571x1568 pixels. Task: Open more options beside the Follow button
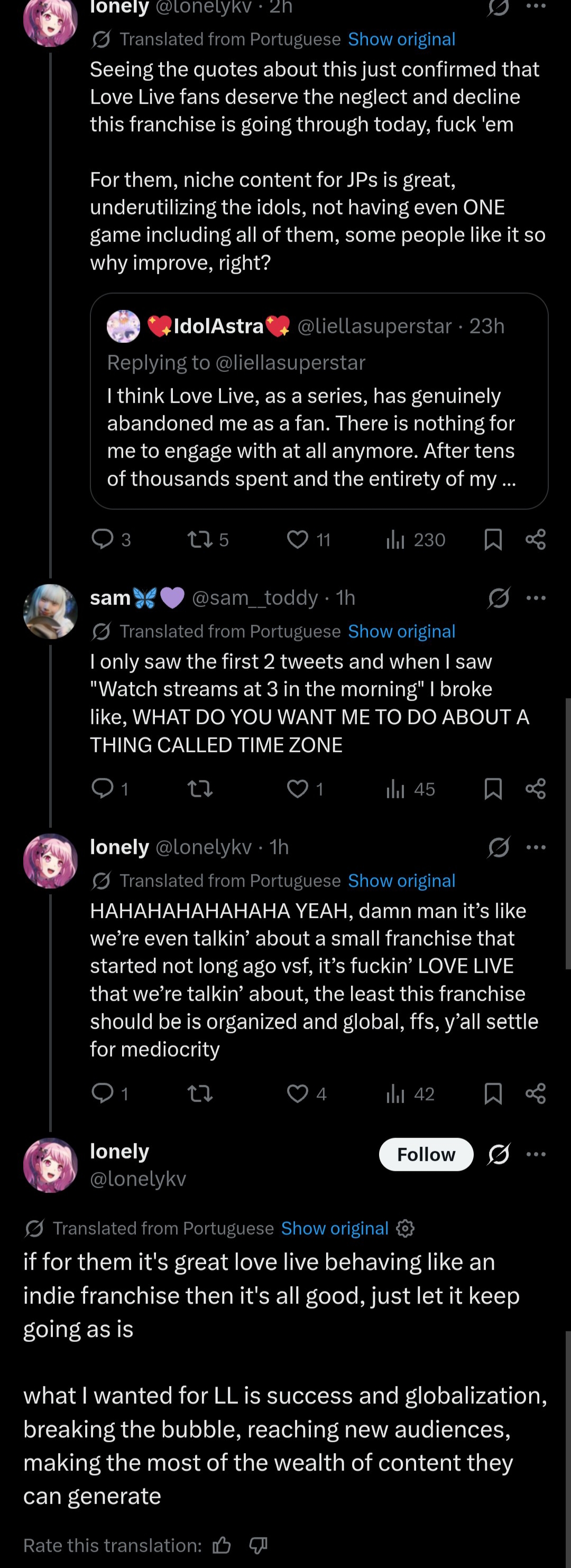tap(536, 1153)
